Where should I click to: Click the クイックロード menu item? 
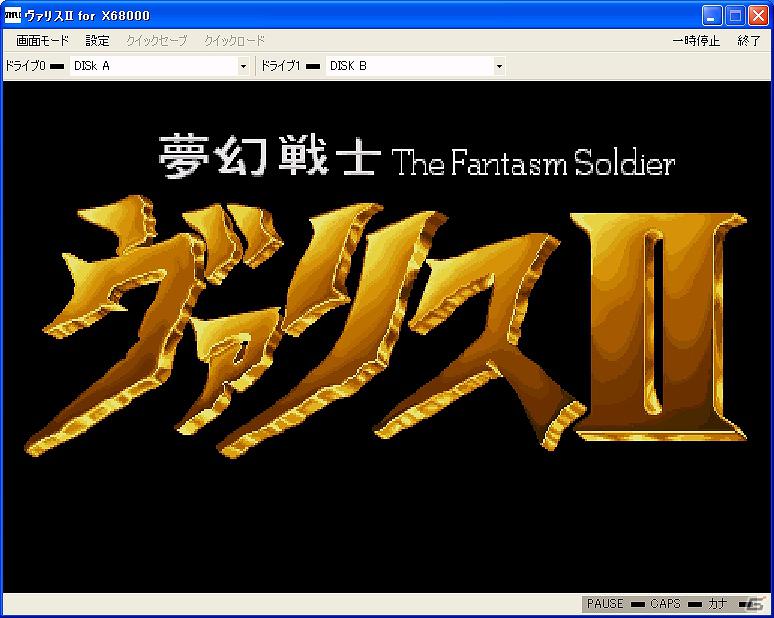coord(234,40)
